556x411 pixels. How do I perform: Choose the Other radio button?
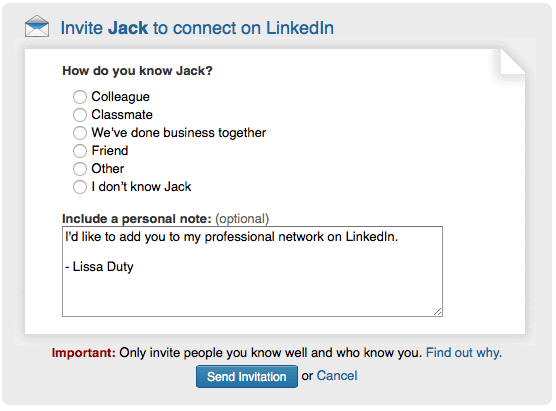pyautogui.click(x=80, y=169)
